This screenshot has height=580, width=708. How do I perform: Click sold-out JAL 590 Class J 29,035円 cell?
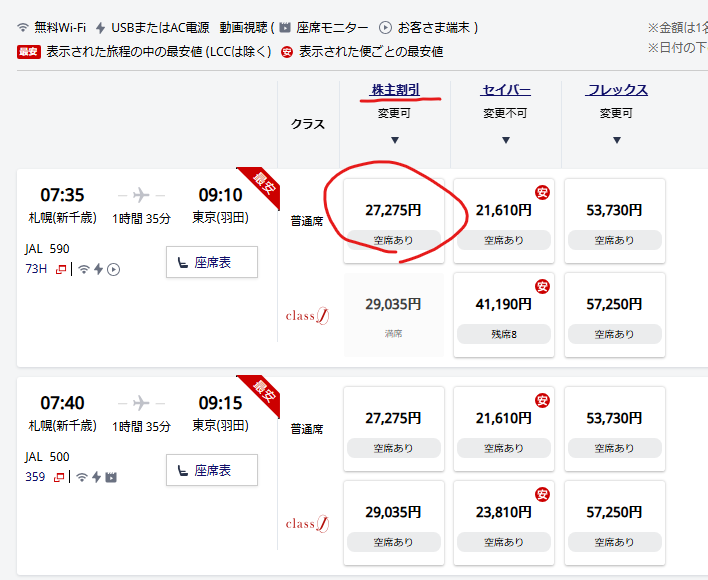(394, 315)
